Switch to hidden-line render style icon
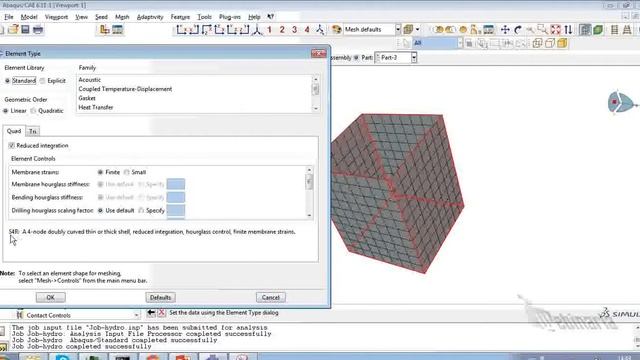 pos(550,43)
